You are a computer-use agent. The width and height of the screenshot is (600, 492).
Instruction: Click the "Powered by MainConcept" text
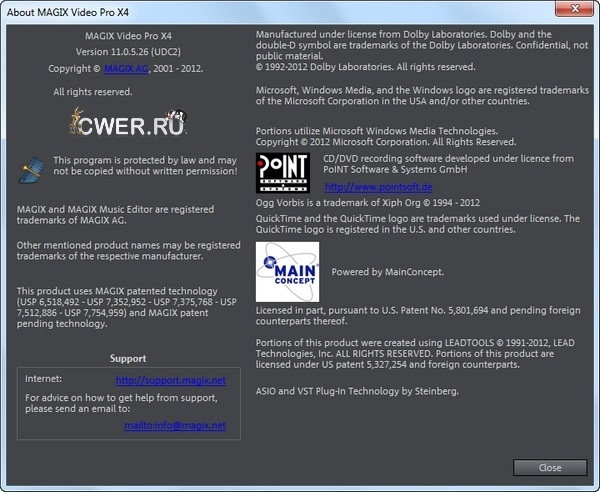pyautogui.click(x=387, y=272)
